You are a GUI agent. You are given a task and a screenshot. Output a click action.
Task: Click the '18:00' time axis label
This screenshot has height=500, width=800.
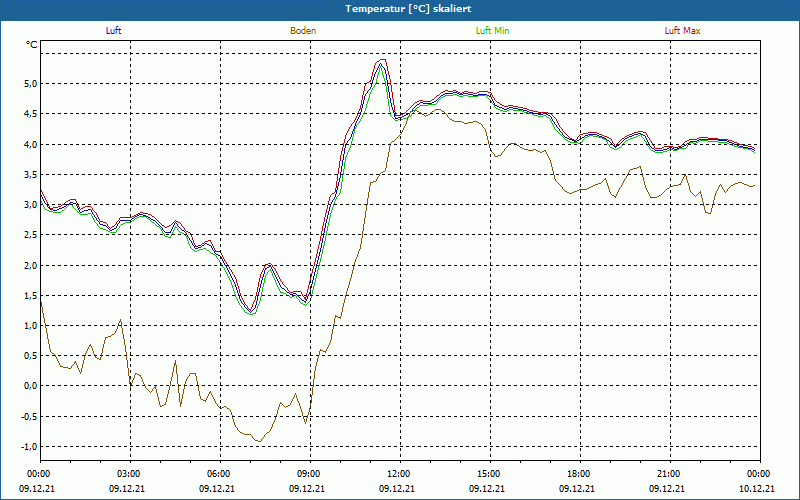tap(580, 474)
